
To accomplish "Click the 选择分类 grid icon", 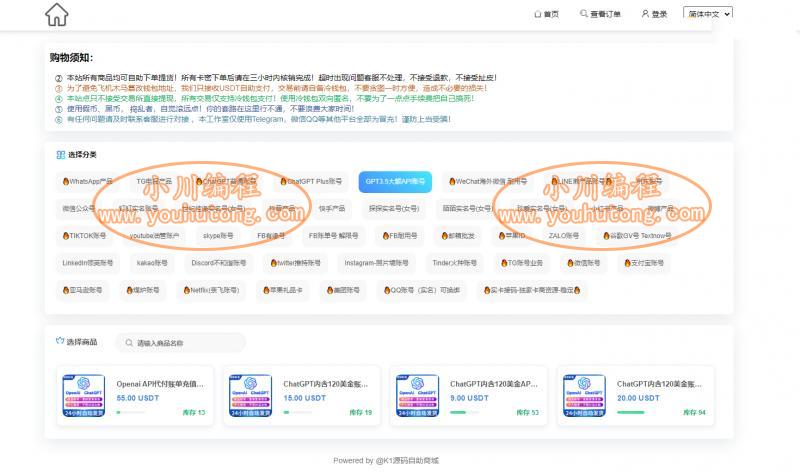I will (x=61, y=155).
